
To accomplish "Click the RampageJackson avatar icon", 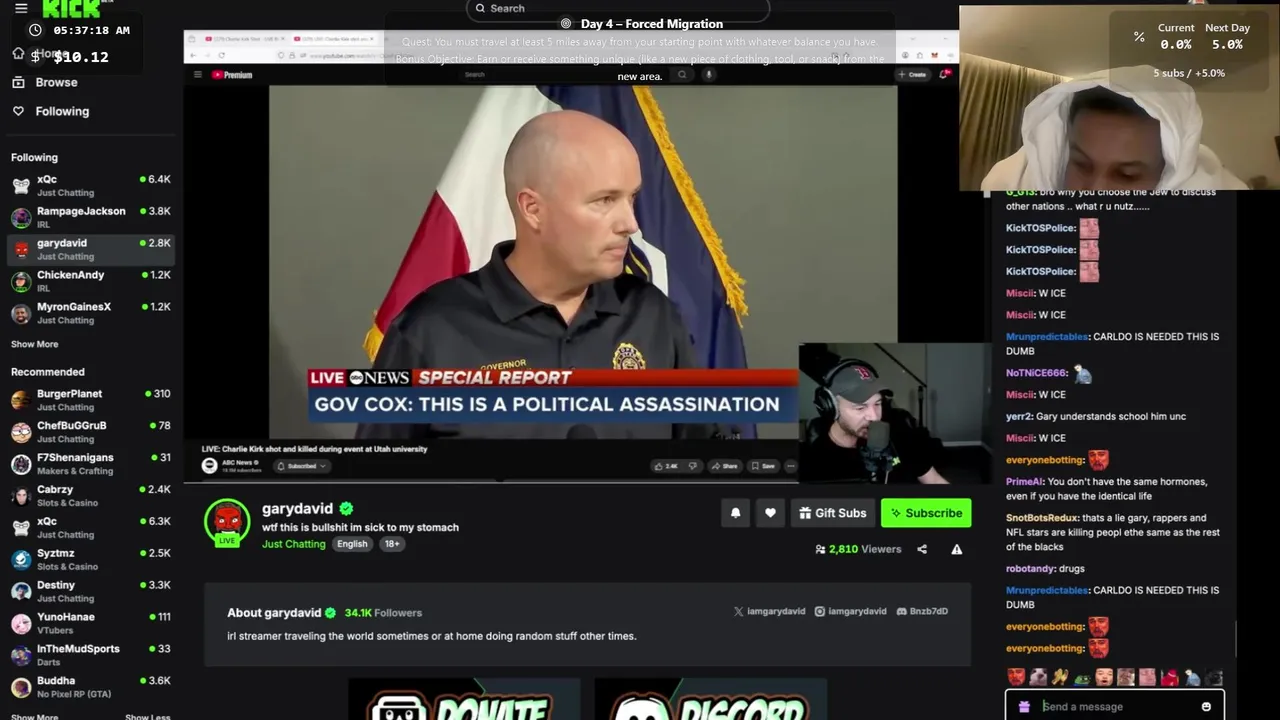I will point(21,218).
